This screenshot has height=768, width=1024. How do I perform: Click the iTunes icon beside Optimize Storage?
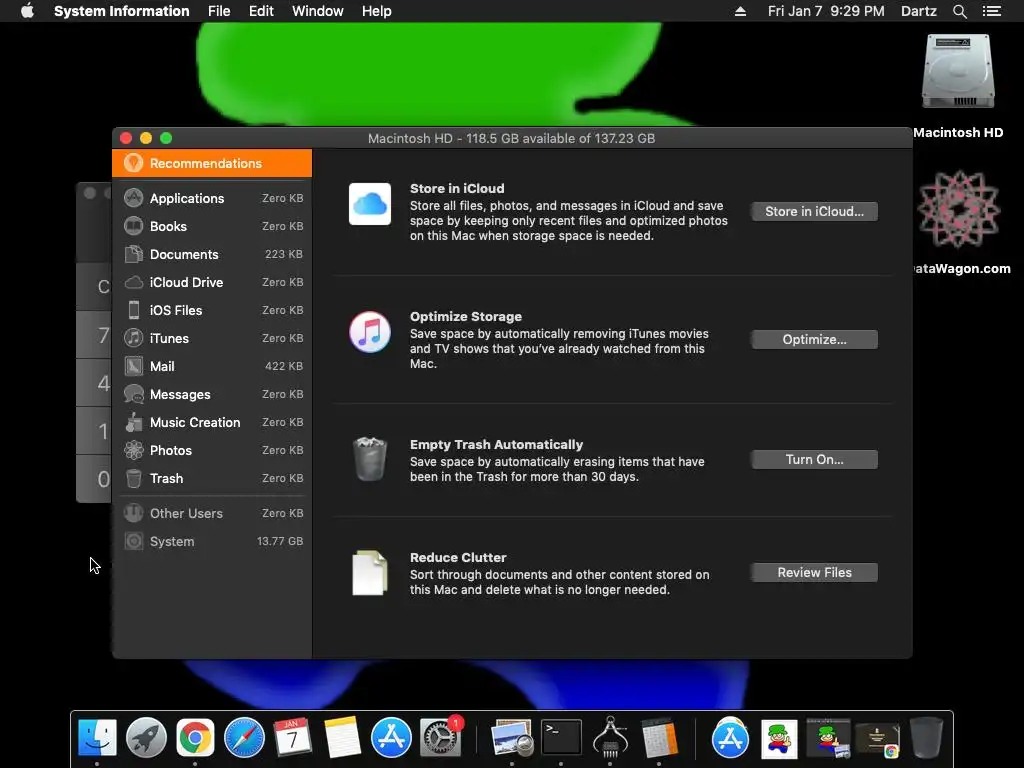point(370,332)
